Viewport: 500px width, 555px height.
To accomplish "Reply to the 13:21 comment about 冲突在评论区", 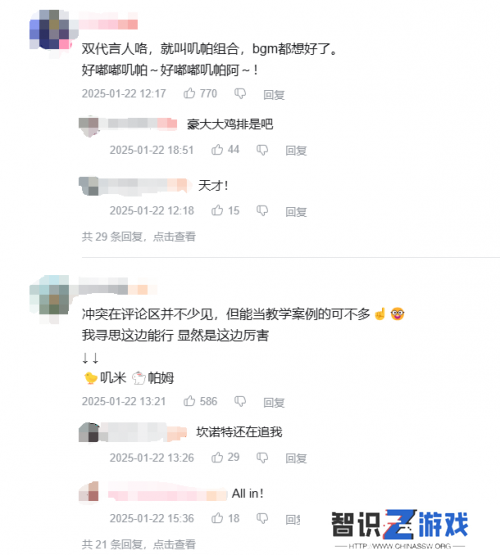I will pos(274,402).
